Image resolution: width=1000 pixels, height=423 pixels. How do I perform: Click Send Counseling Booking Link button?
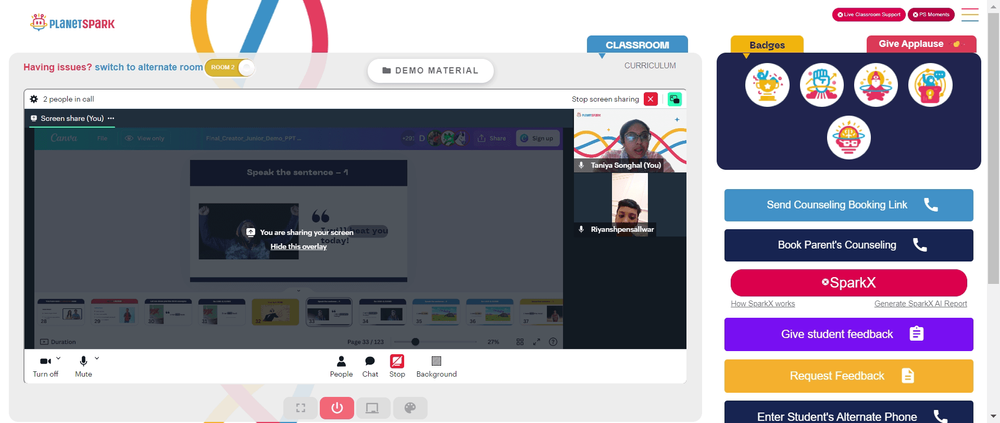(848, 205)
